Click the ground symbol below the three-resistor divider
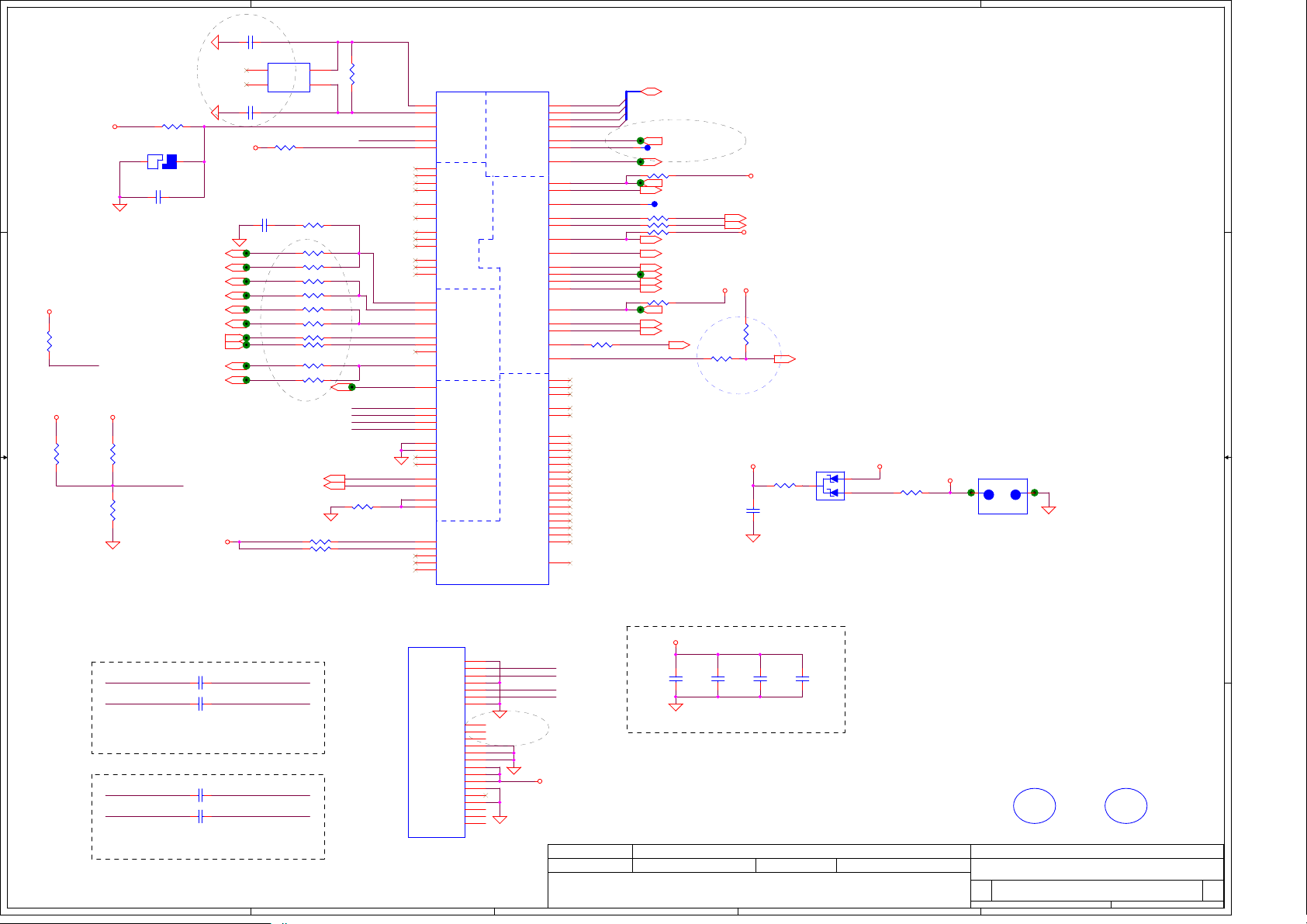This screenshot has width=1307, height=924. [112, 545]
